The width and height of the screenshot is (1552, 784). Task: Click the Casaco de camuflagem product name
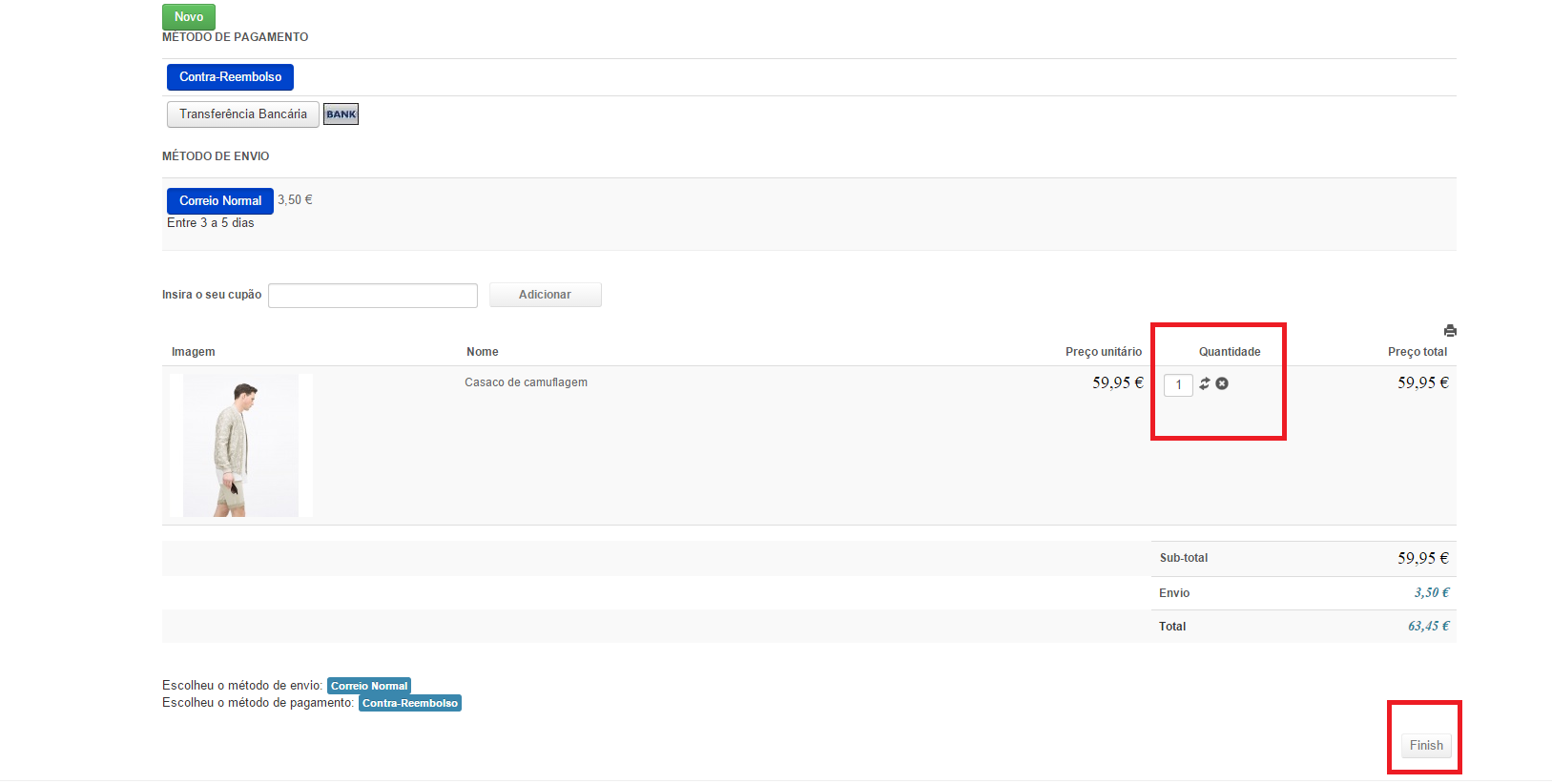[x=526, y=382]
